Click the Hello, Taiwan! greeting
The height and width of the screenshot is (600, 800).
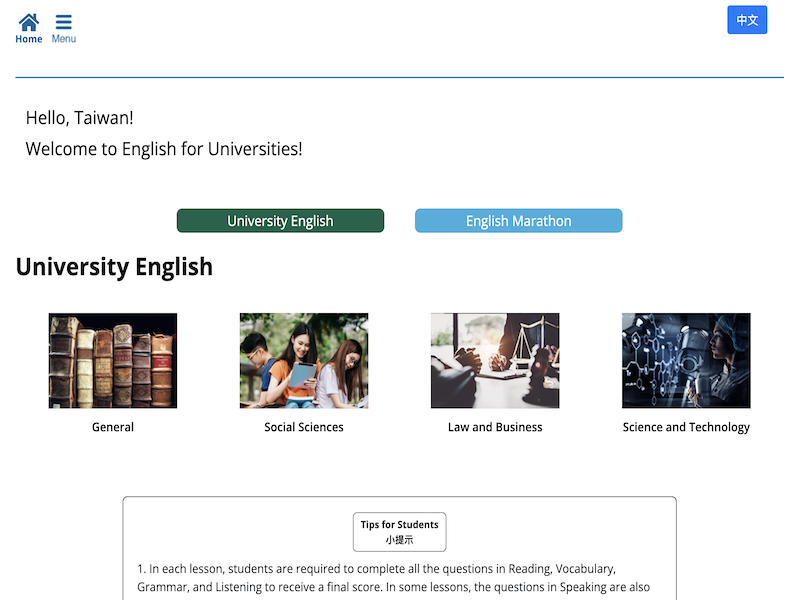pyautogui.click(x=79, y=118)
